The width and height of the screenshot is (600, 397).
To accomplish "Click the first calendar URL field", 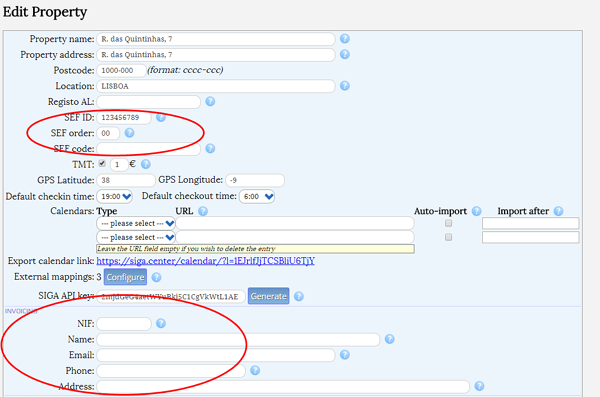I will [295, 223].
